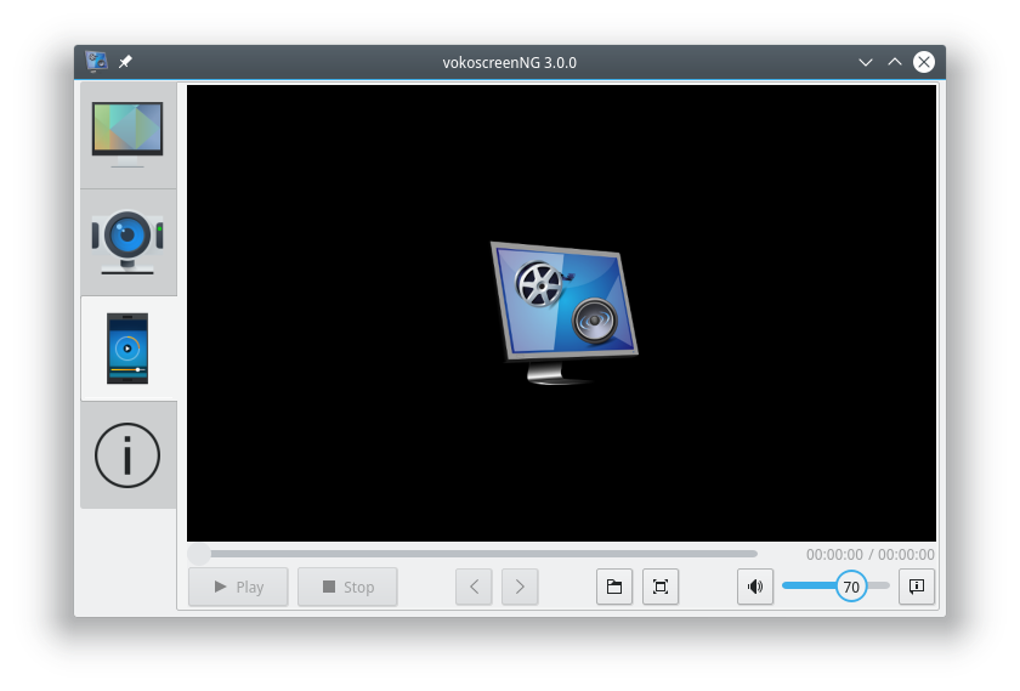This screenshot has width=1020, height=691.
Task: Click the info circle icon in the sidebar
Action: click(x=128, y=452)
